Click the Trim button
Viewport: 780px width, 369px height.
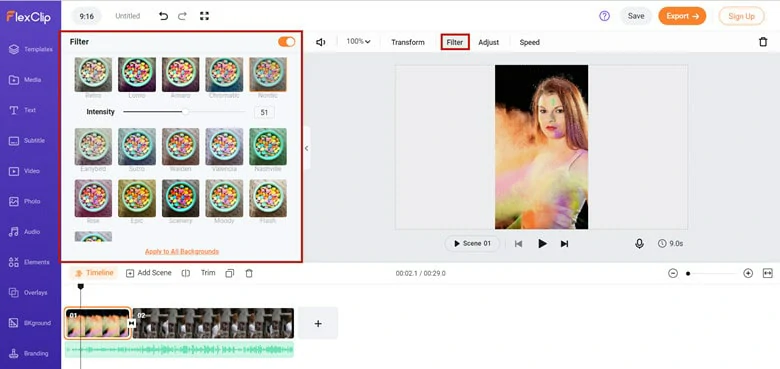click(208, 273)
